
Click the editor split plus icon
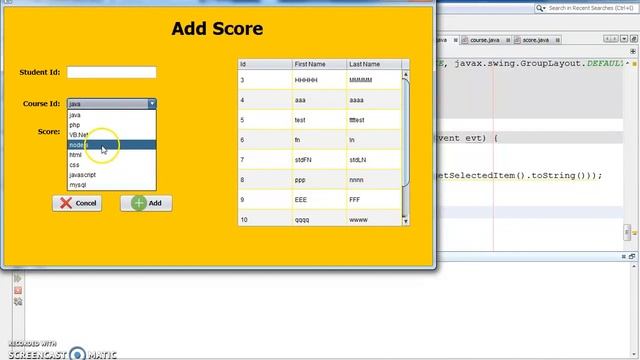[633, 51]
